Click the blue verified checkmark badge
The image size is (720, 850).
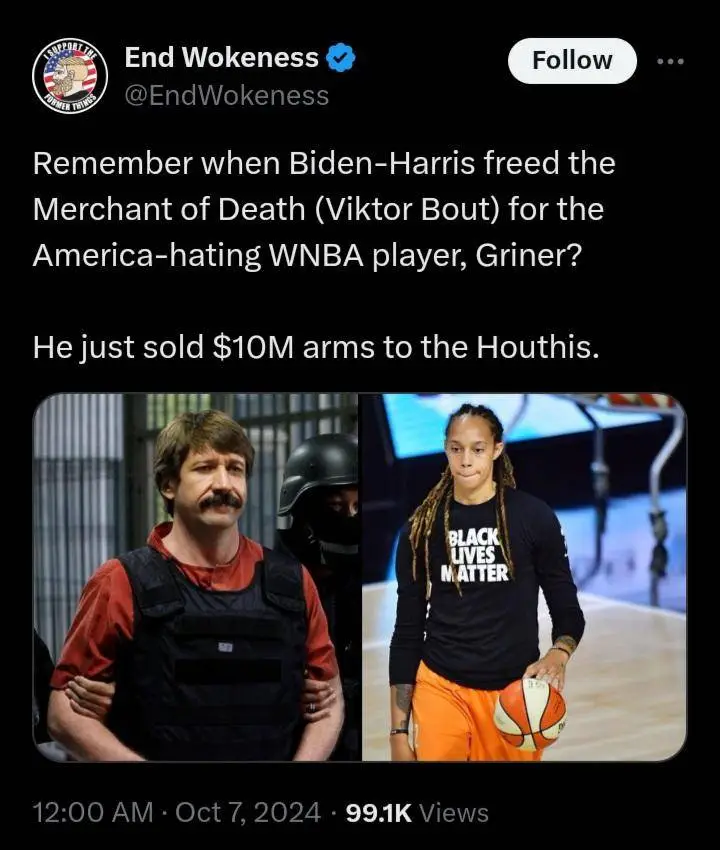tap(341, 57)
